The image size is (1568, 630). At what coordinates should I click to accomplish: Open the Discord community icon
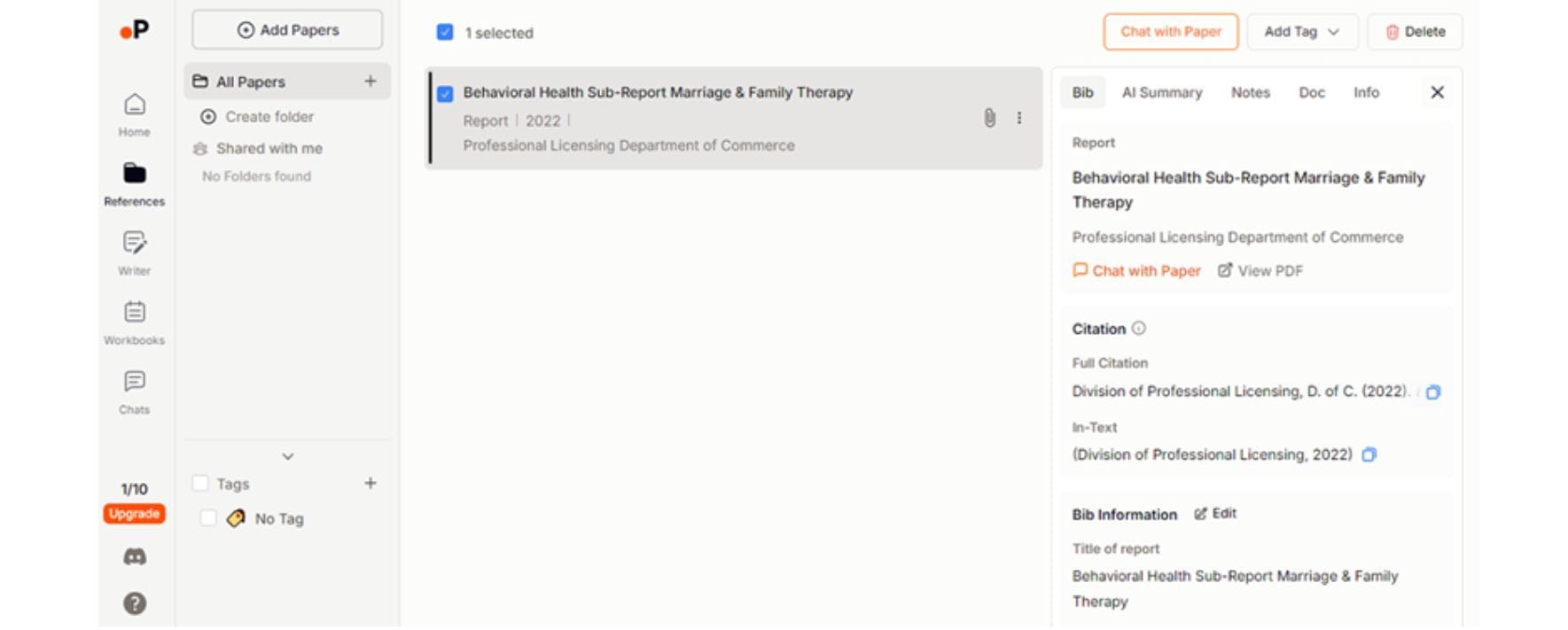coord(135,556)
